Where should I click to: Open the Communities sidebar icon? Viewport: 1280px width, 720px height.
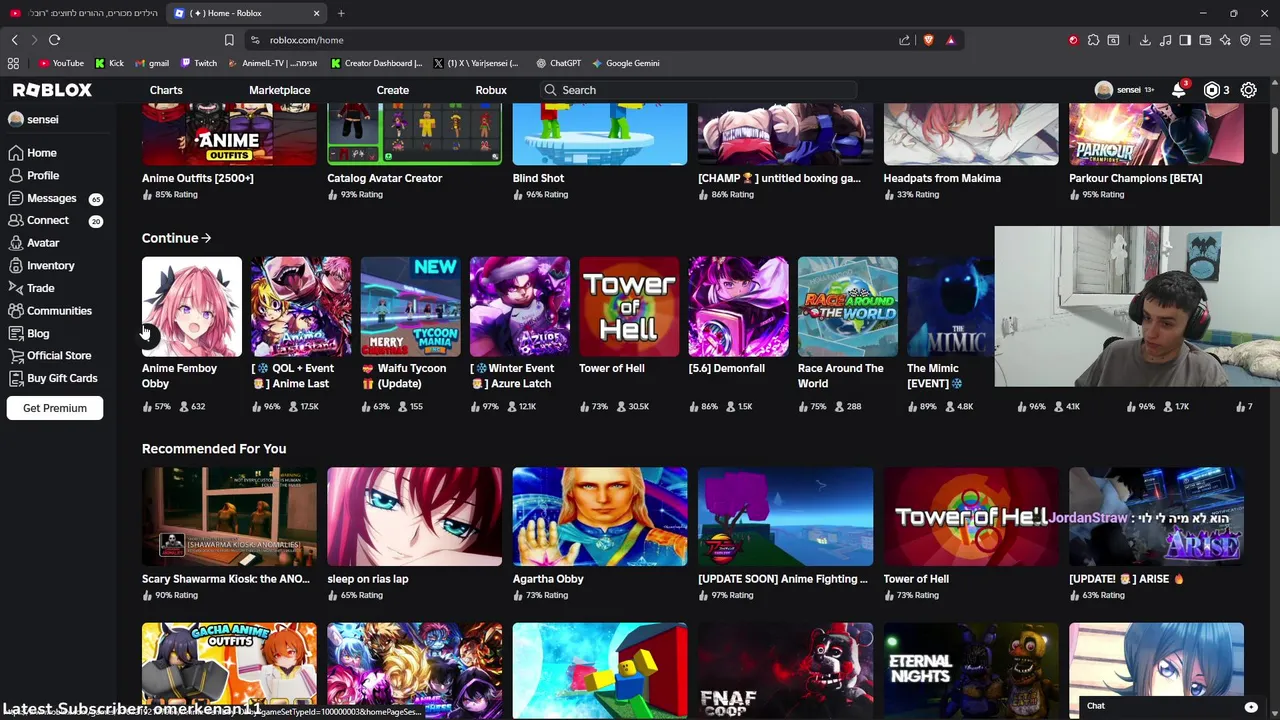(15, 311)
